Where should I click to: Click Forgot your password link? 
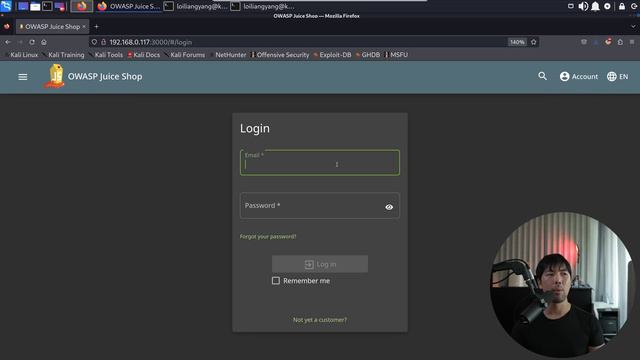[268, 236]
